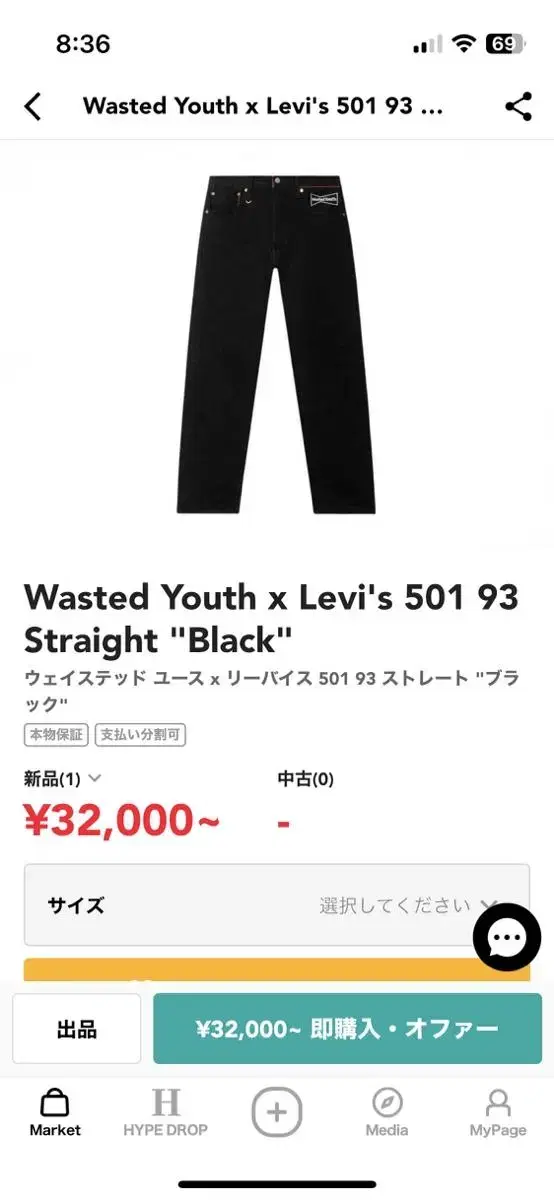Open the Media compass tab
Viewport: 554px width, 1200px height.
(x=387, y=1113)
